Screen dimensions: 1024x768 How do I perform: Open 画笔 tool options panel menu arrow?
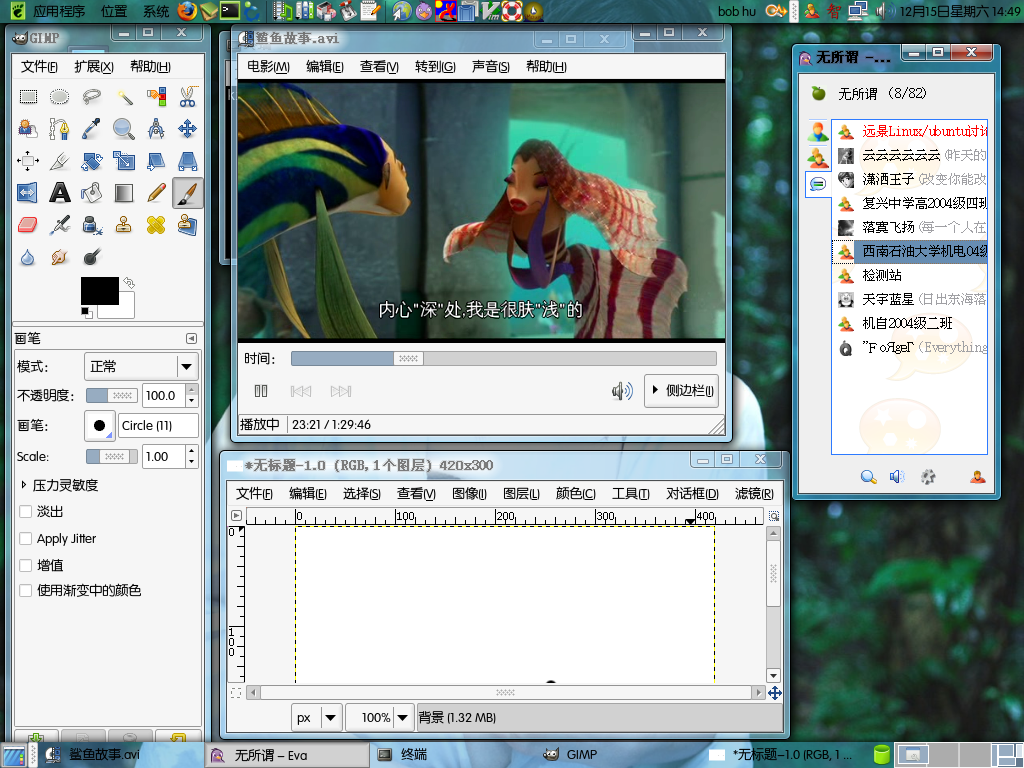191,338
